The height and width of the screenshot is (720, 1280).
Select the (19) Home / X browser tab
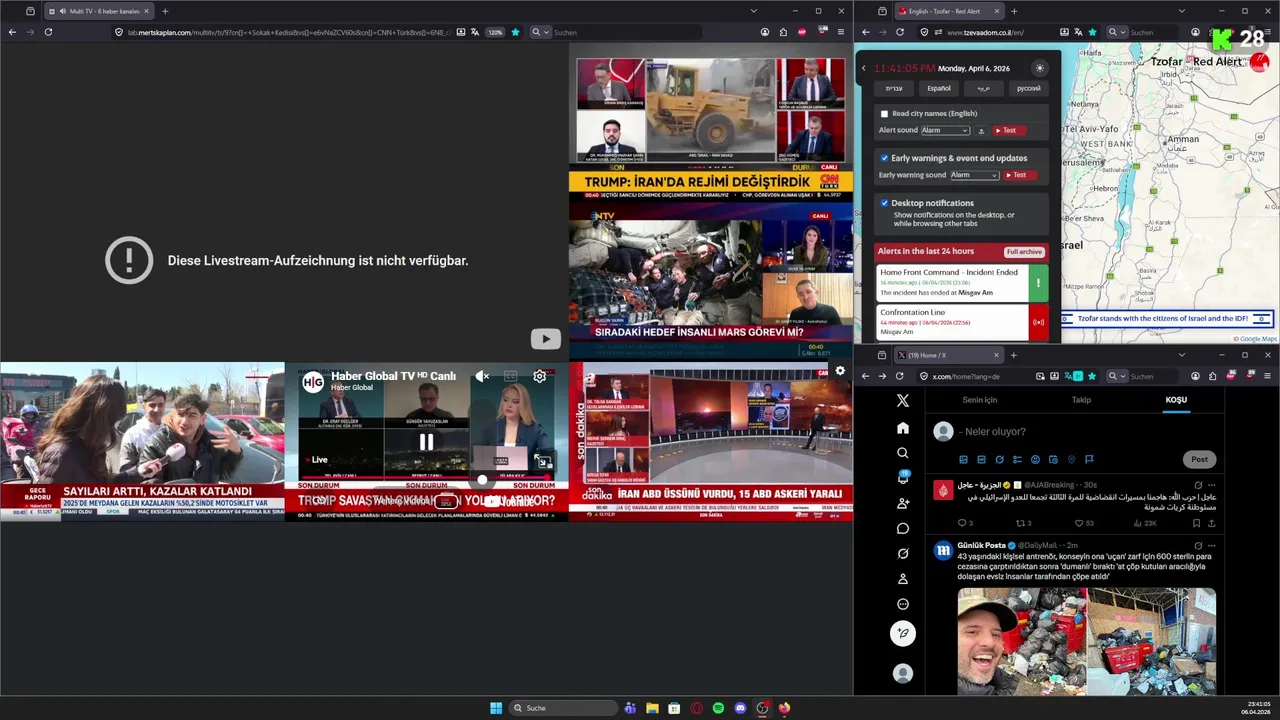point(948,355)
